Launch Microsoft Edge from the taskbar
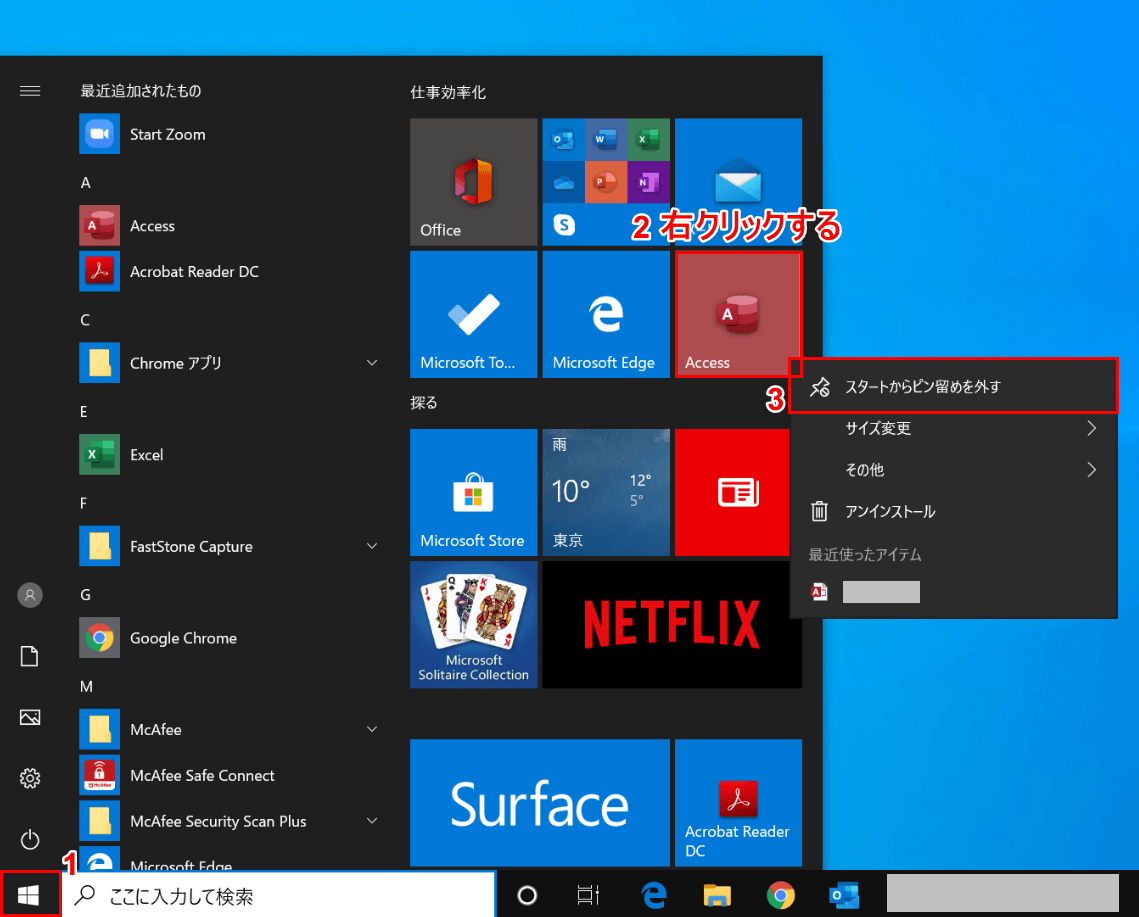The width and height of the screenshot is (1139, 917). tap(654, 895)
